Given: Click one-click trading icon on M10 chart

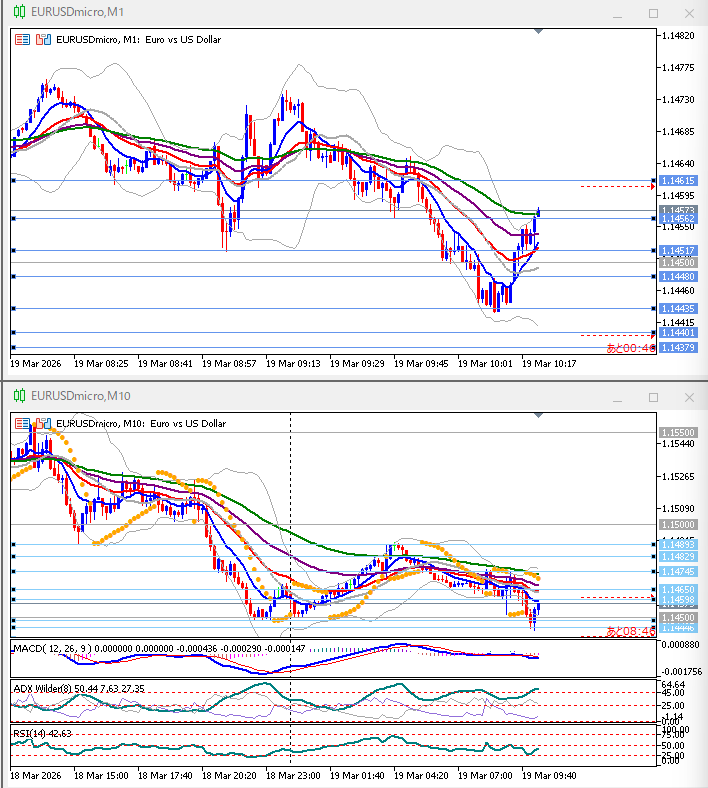Looking at the screenshot, I should [22, 423].
